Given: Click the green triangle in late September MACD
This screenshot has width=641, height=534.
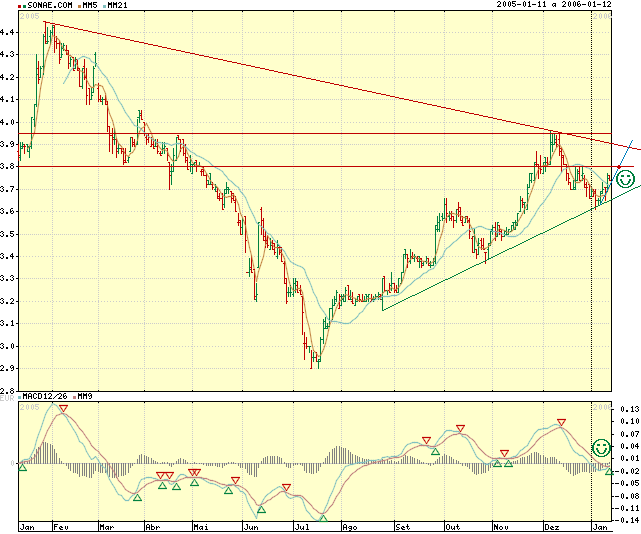Looking at the screenshot, I should coord(435,451).
